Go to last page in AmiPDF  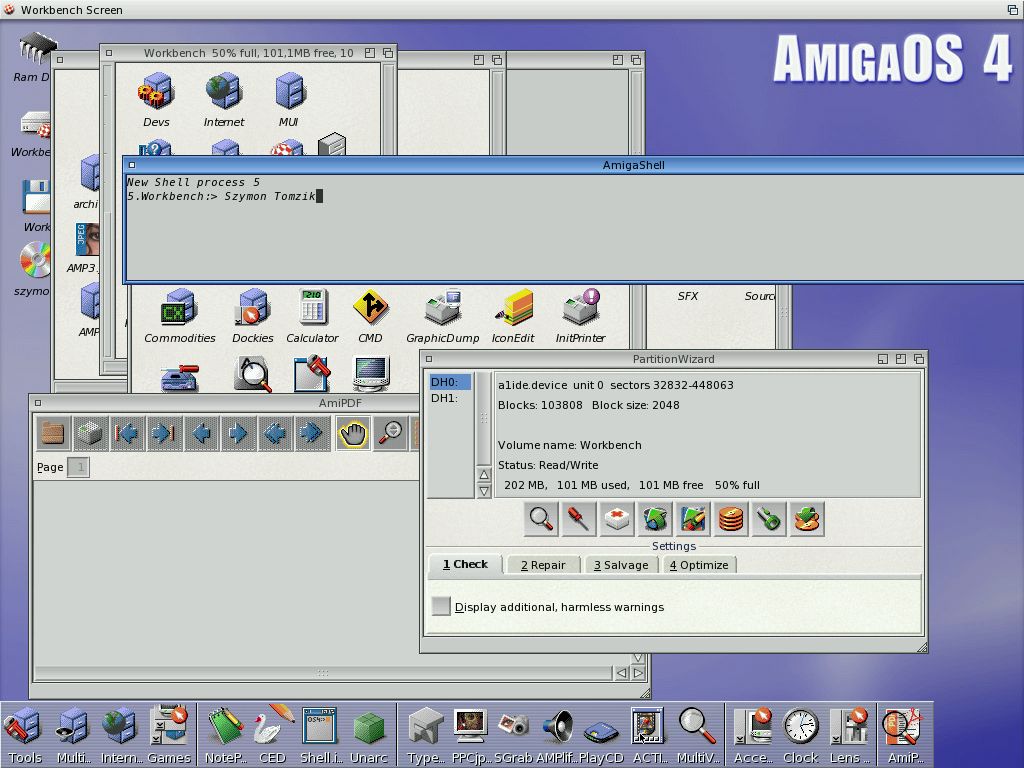165,433
